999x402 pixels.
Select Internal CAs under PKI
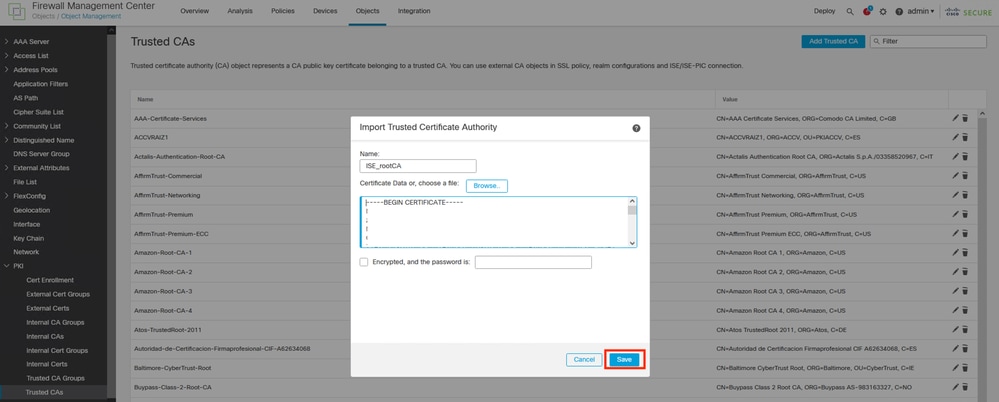tap(45, 336)
